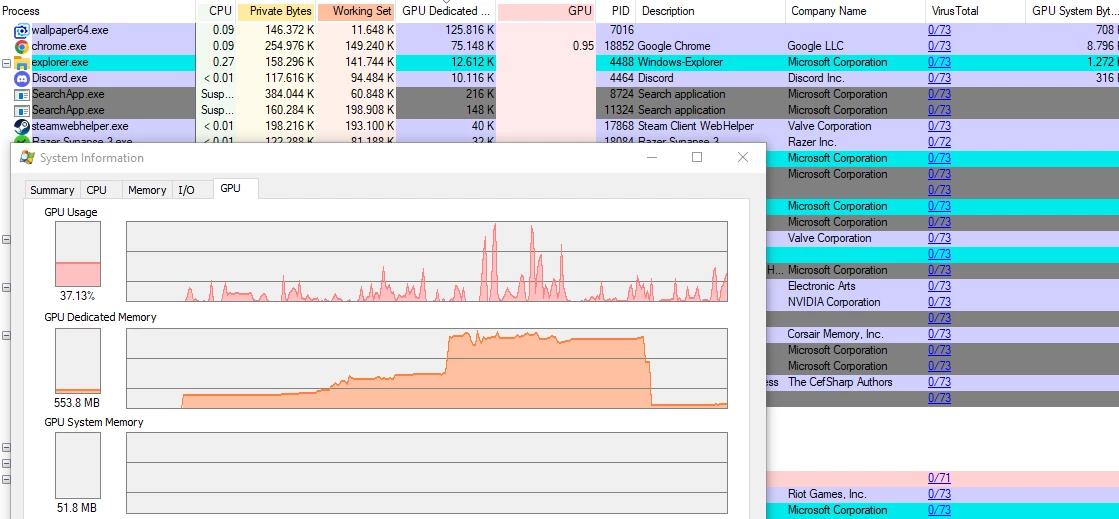Click the explorer.exe folder icon
The height and width of the screenshot is (519, 1119).
[21, 62]
